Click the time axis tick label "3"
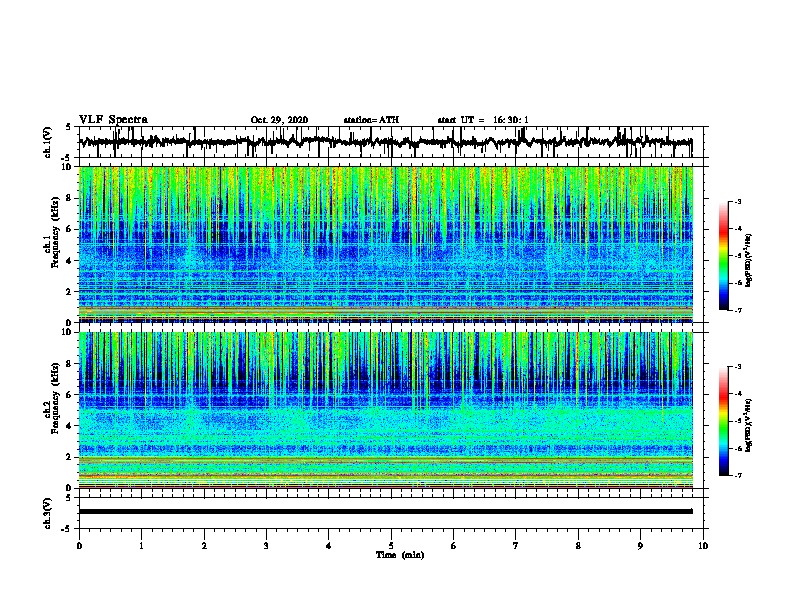 coord(266,546)
